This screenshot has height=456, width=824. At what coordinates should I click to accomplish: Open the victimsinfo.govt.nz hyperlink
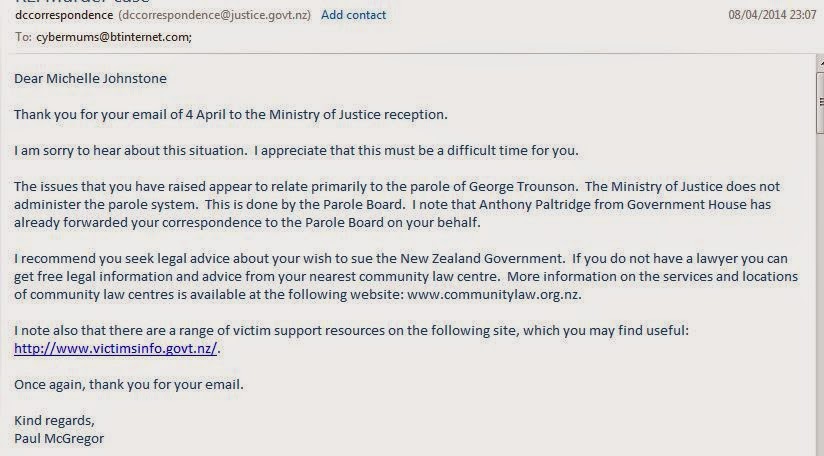[x=116, y=349]
